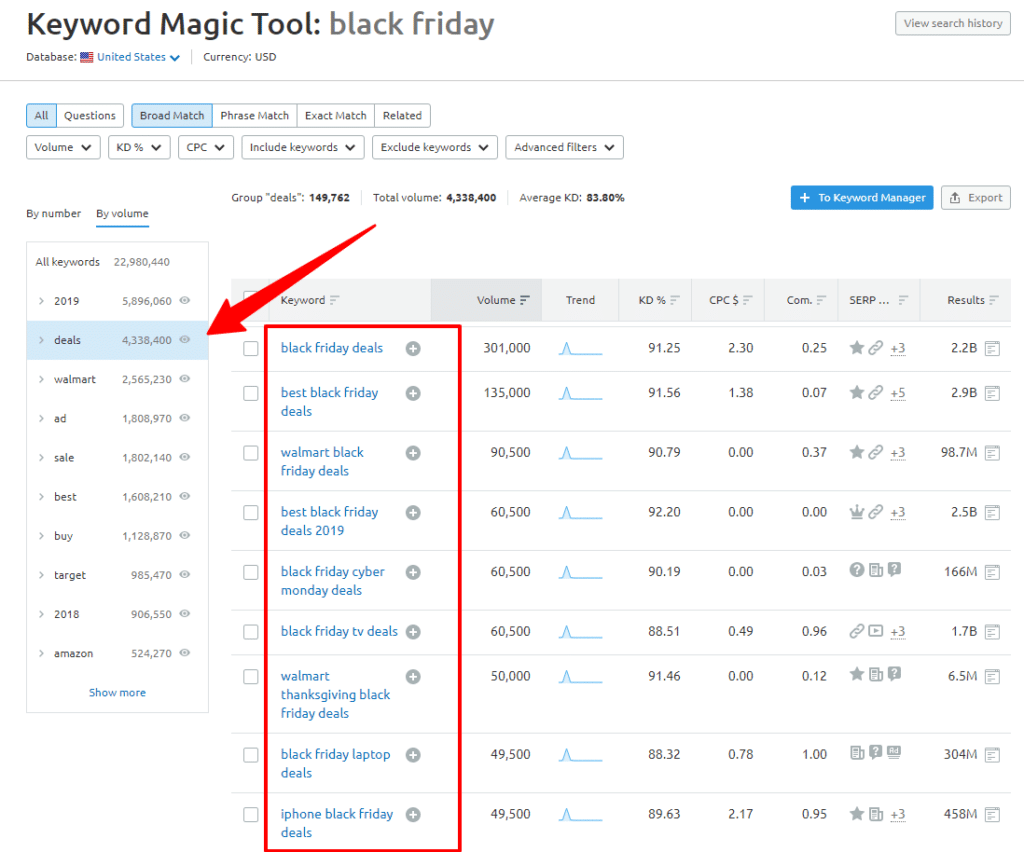View trend sparkline for 'best black friday deals'
The width and height of the screenshot is (1024, 852).
(580, 393)
